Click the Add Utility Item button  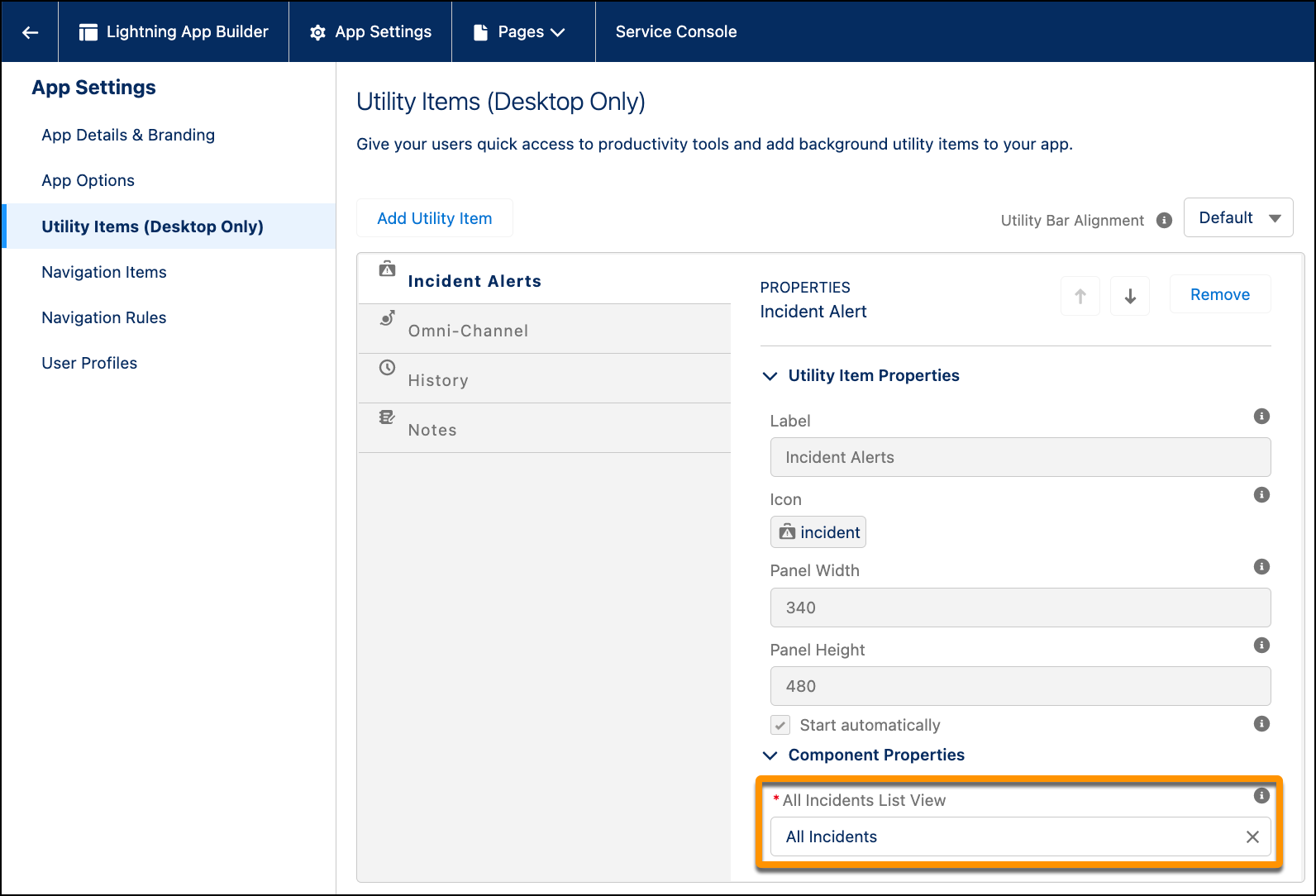pos(435,218)
